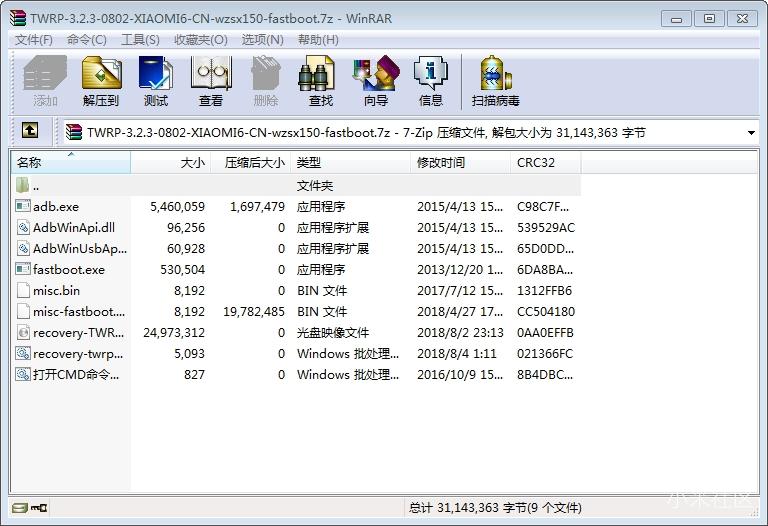Click the recovery-twrp... batch file icon
The height and width of the screenshot is (526, 768).
(23, 353)
